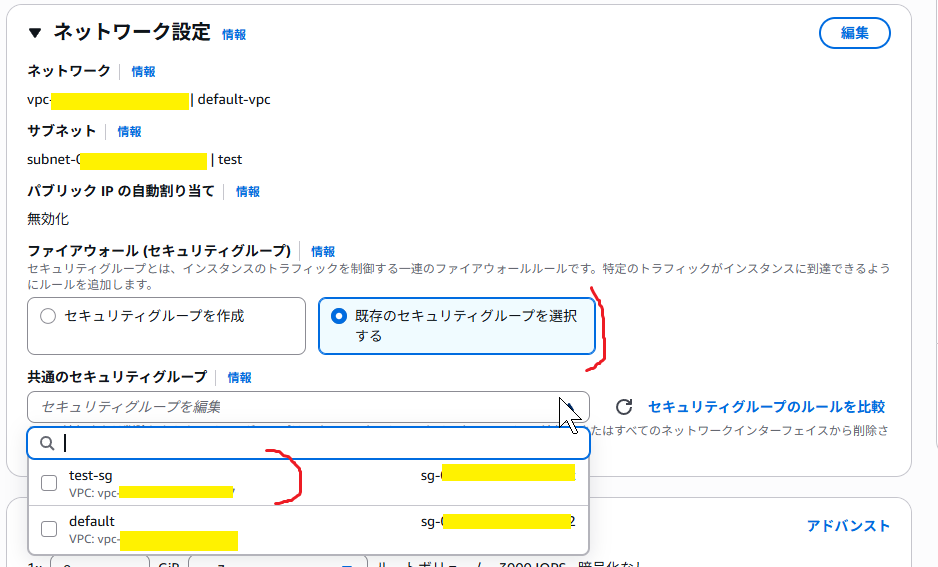
Task: Open セキュリティグループのルールを比較 link
Action: point(766,407)
